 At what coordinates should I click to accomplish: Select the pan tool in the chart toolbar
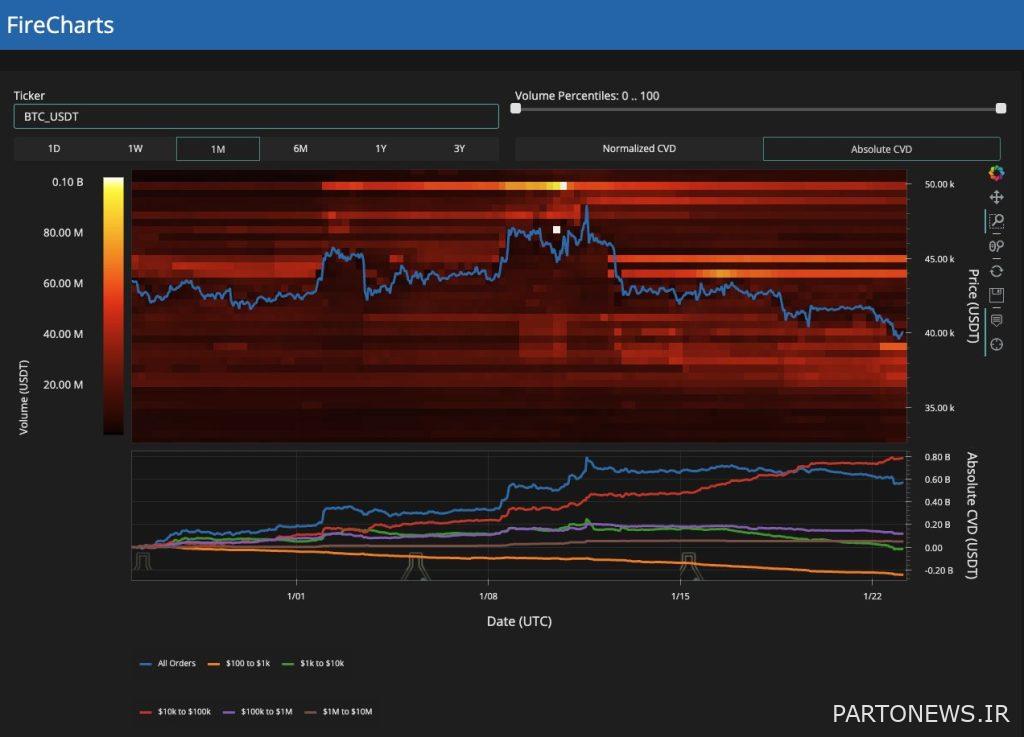[996, 198]
